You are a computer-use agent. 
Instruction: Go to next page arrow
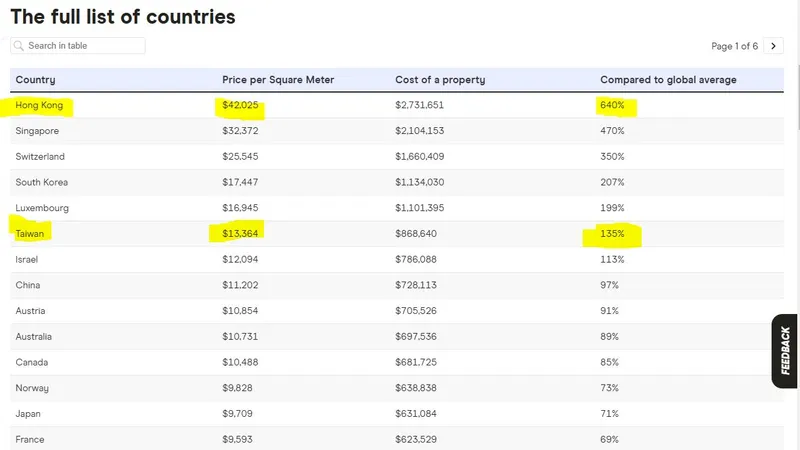(x=773, y=46)
